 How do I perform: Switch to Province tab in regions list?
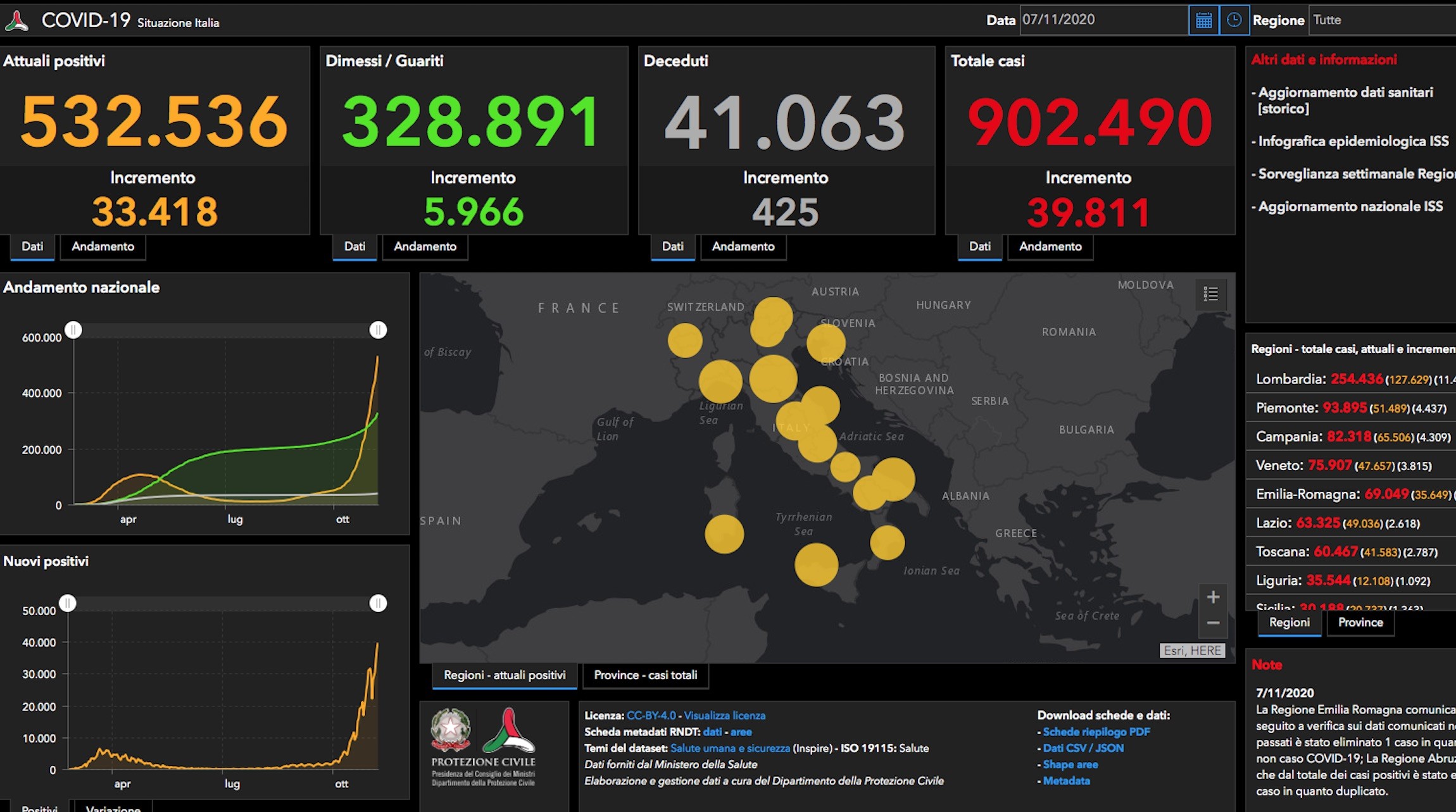[x=1360, y=623]
